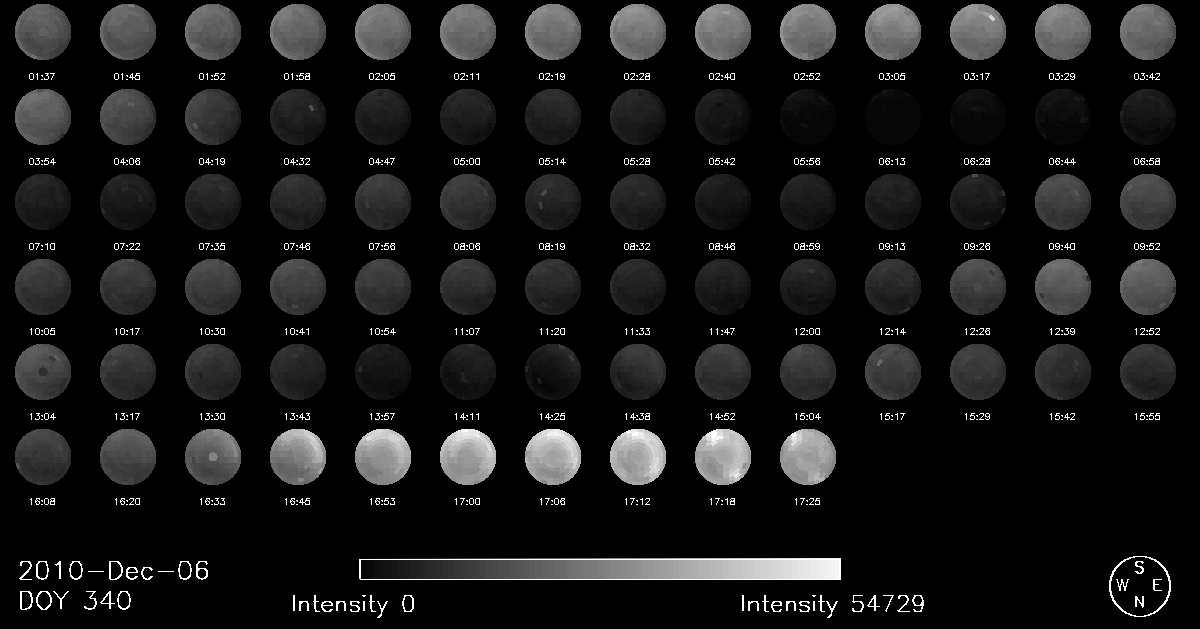Select the 02:28 timestamp text

point(638,75)
